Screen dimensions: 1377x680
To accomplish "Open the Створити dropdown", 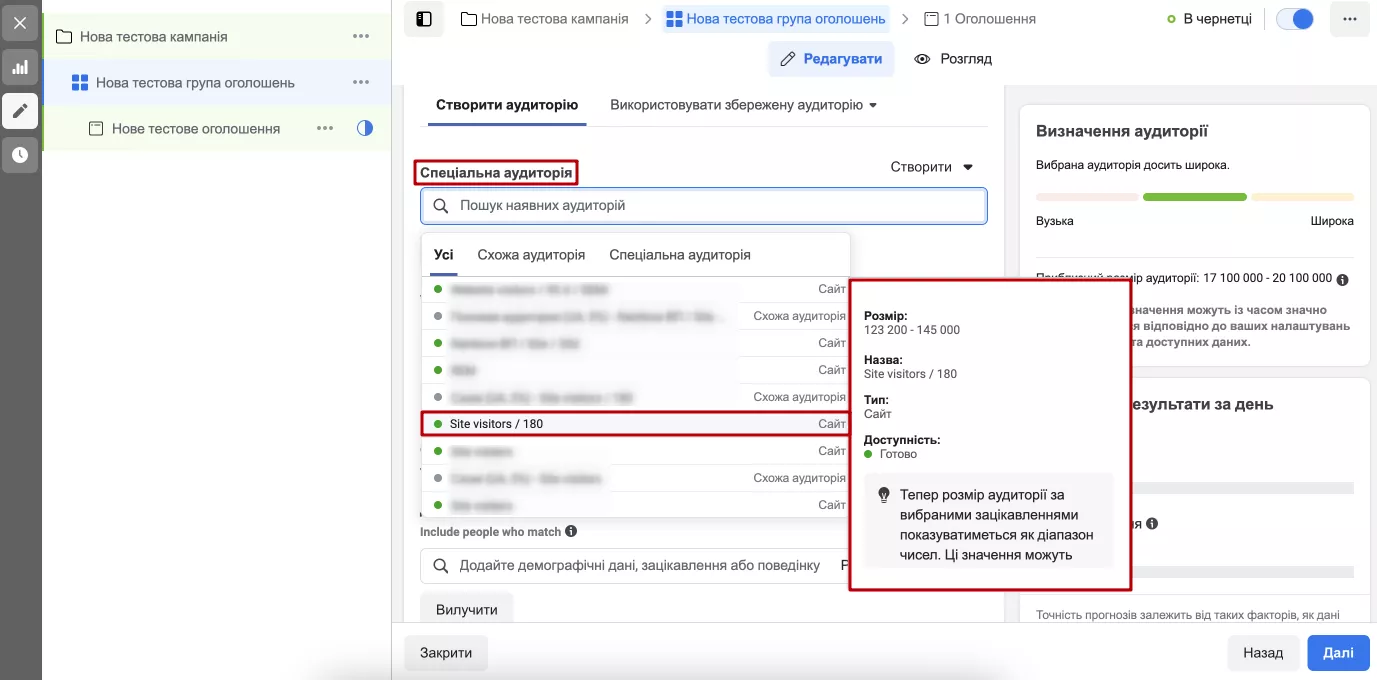I will point(932,168).
